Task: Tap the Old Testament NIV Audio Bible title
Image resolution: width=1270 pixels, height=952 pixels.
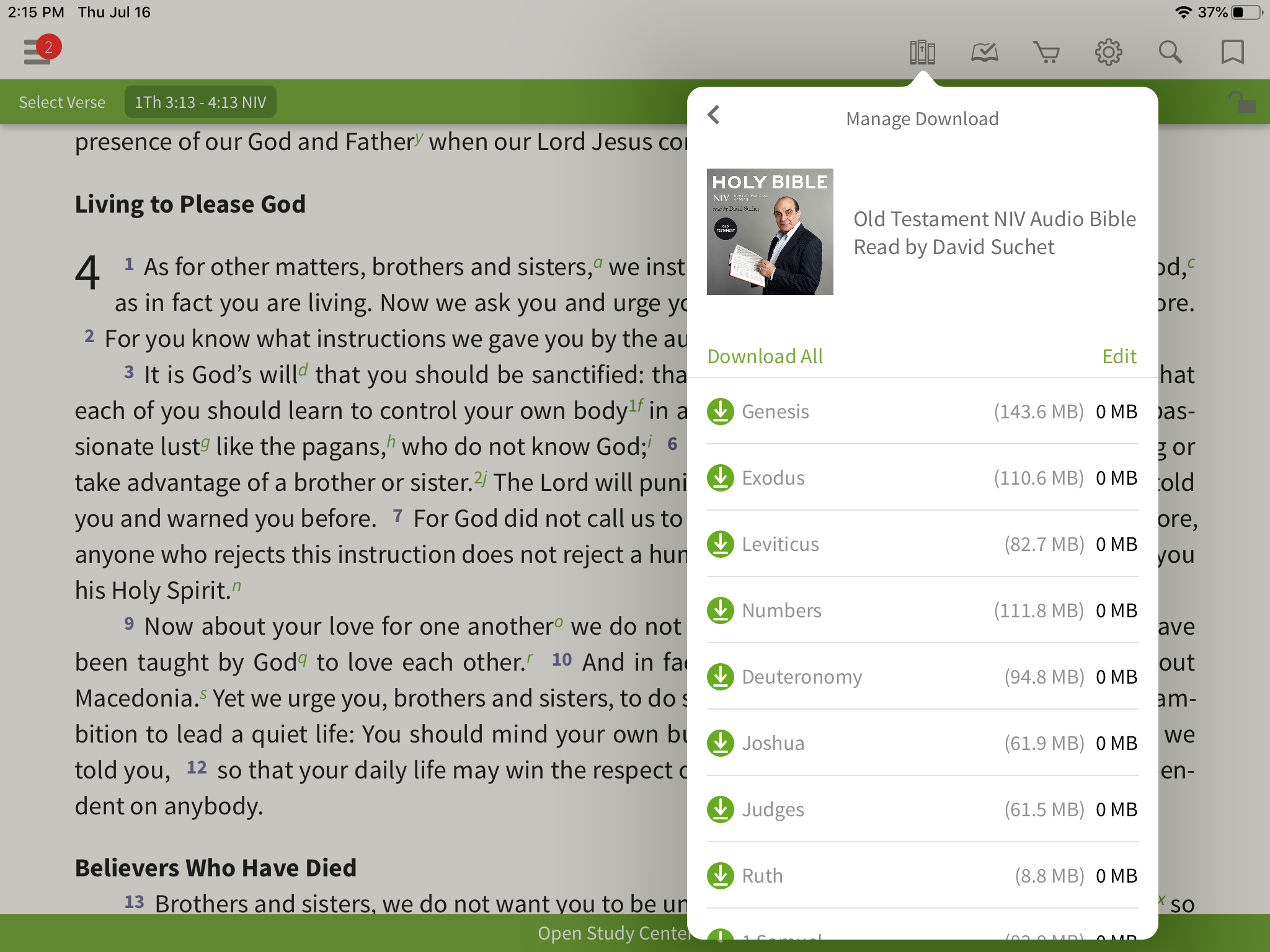Action: [x=995, y=233]
